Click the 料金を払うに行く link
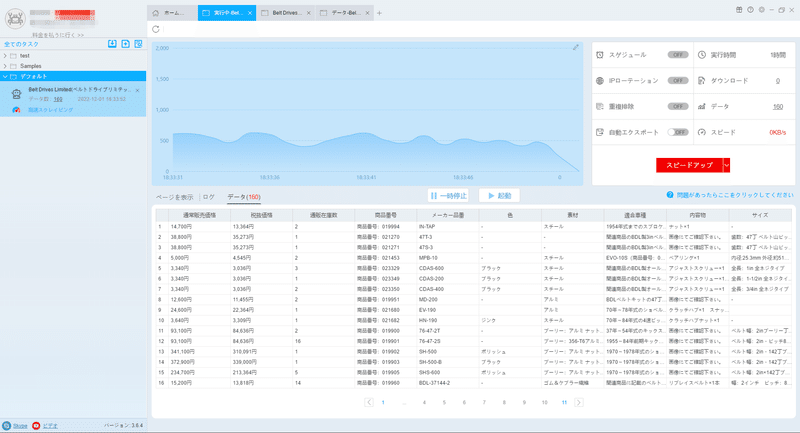 click(58, 35)
